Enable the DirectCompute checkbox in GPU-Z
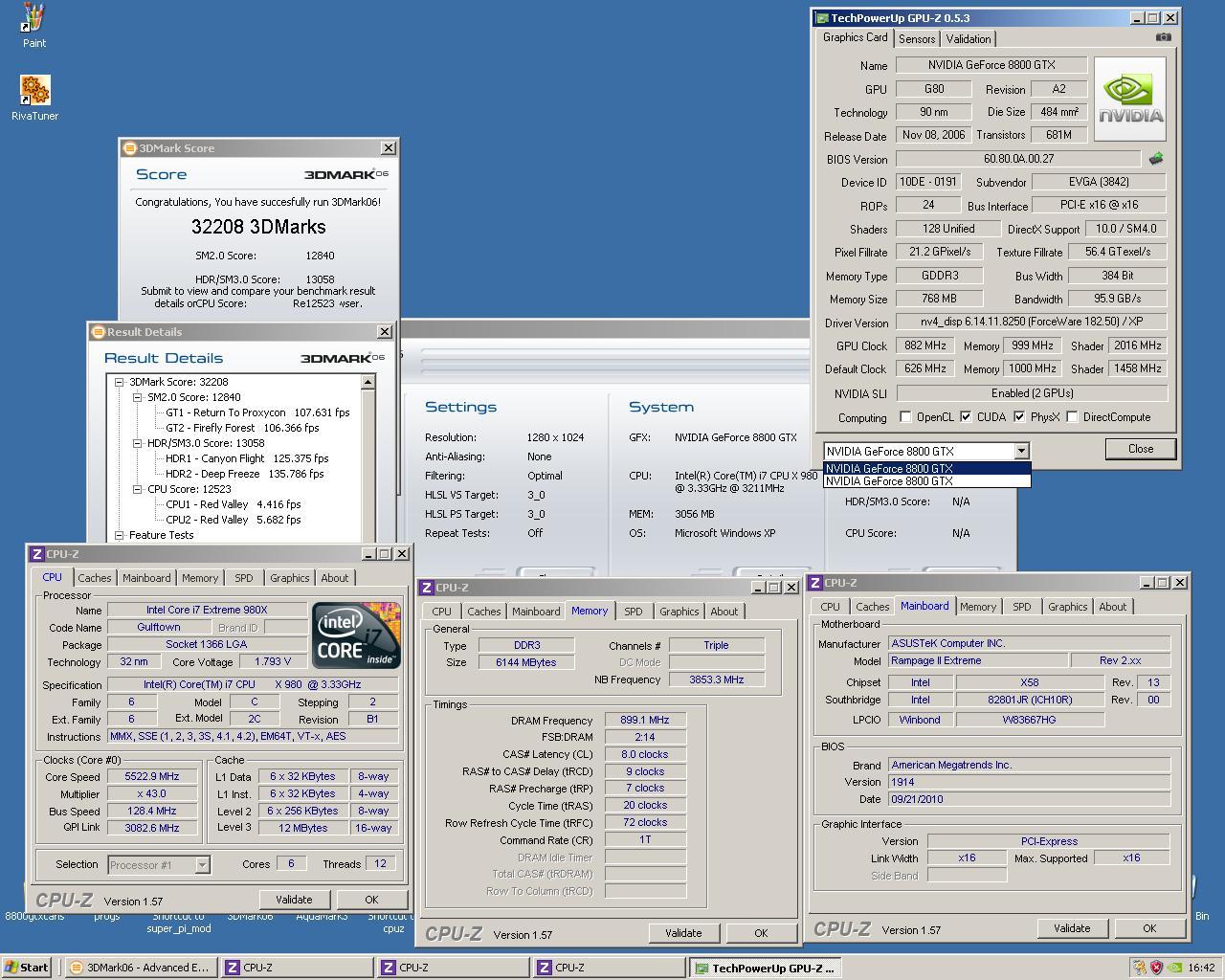This screenshot has height=980, width=1225. (x=1072, y=417)
